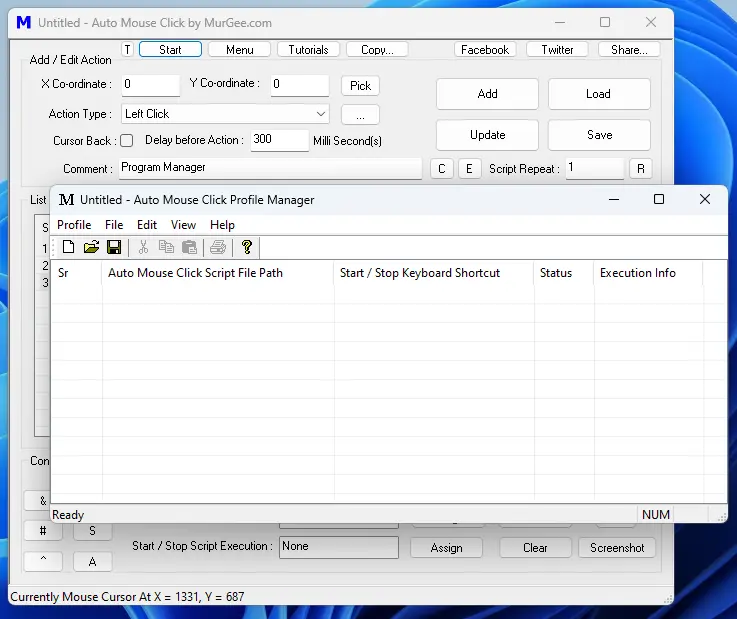737x619 pixels.
Task: Click the Sr column header
Action: pos(76,273)
